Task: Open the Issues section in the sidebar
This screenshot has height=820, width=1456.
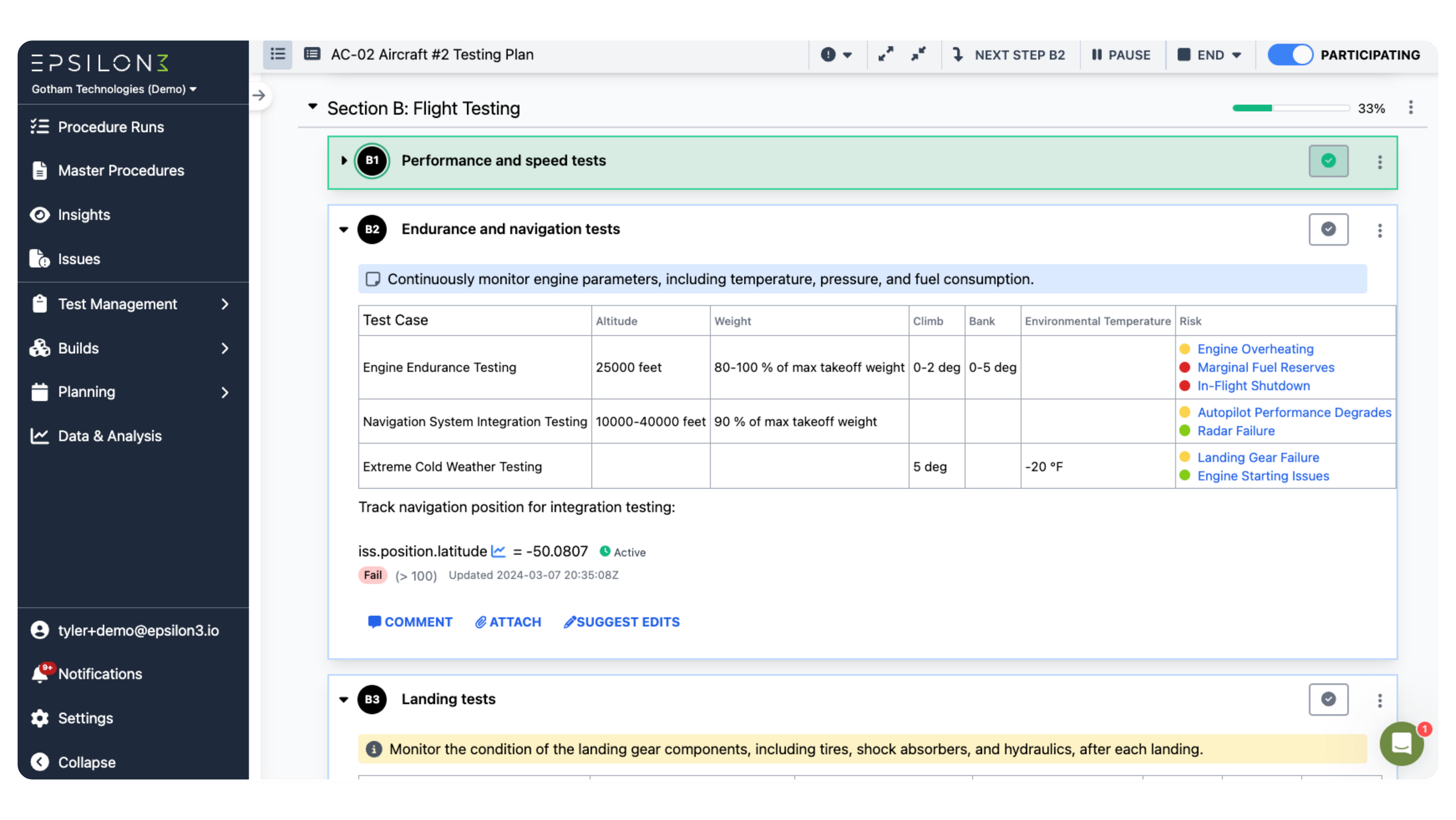Action: coord(78,259)
